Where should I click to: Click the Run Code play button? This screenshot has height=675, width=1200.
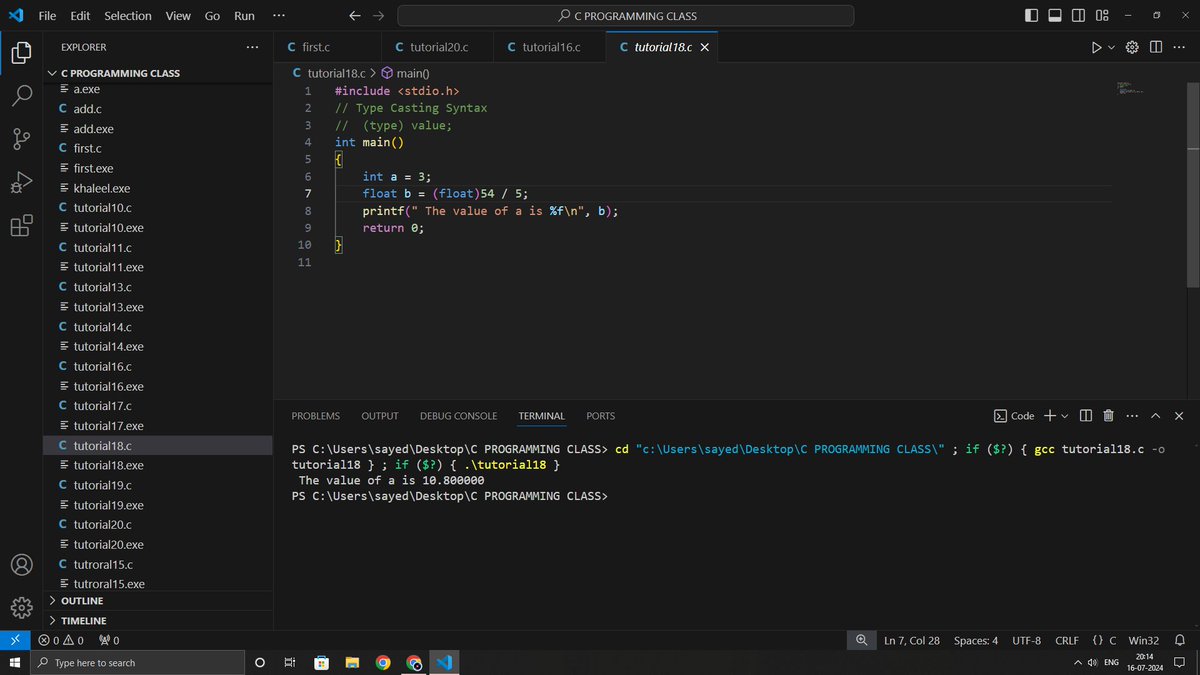coord(1097,47)
